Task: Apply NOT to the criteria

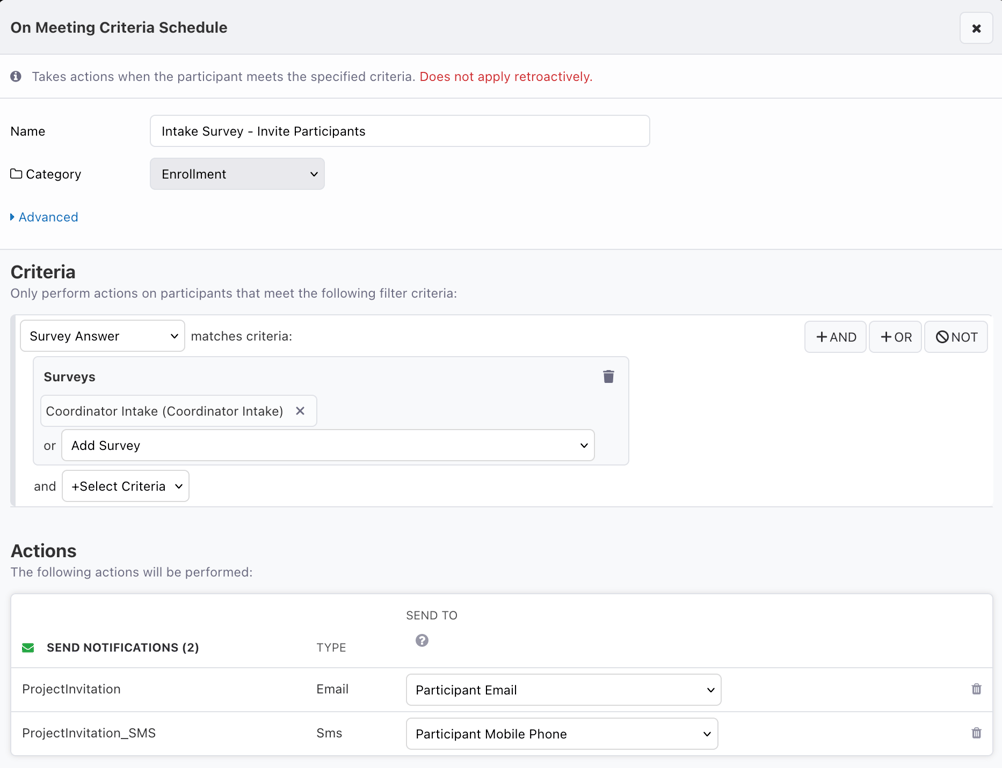Action: tap(956, 337)
